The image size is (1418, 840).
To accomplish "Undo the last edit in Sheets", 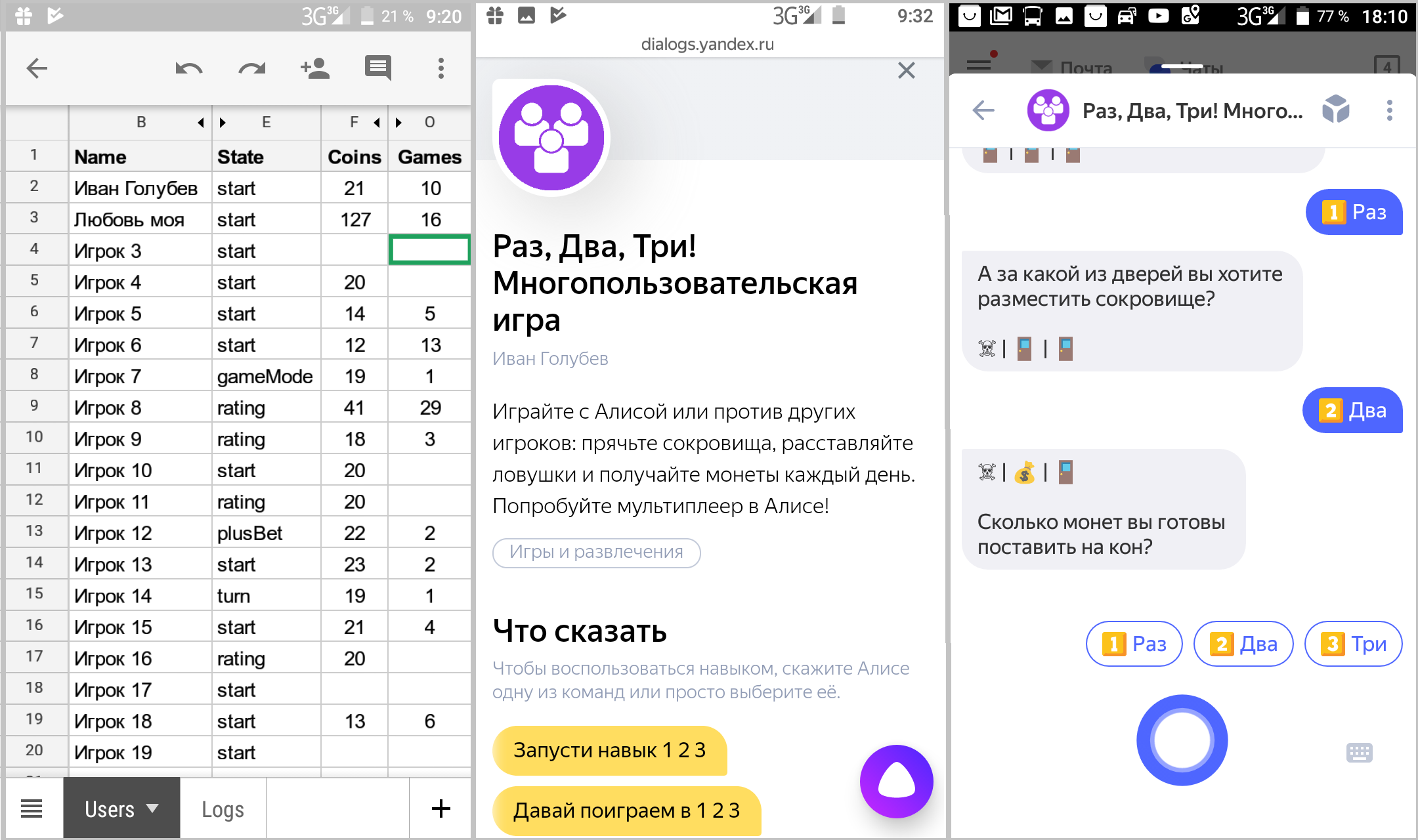I will [189, 68].
